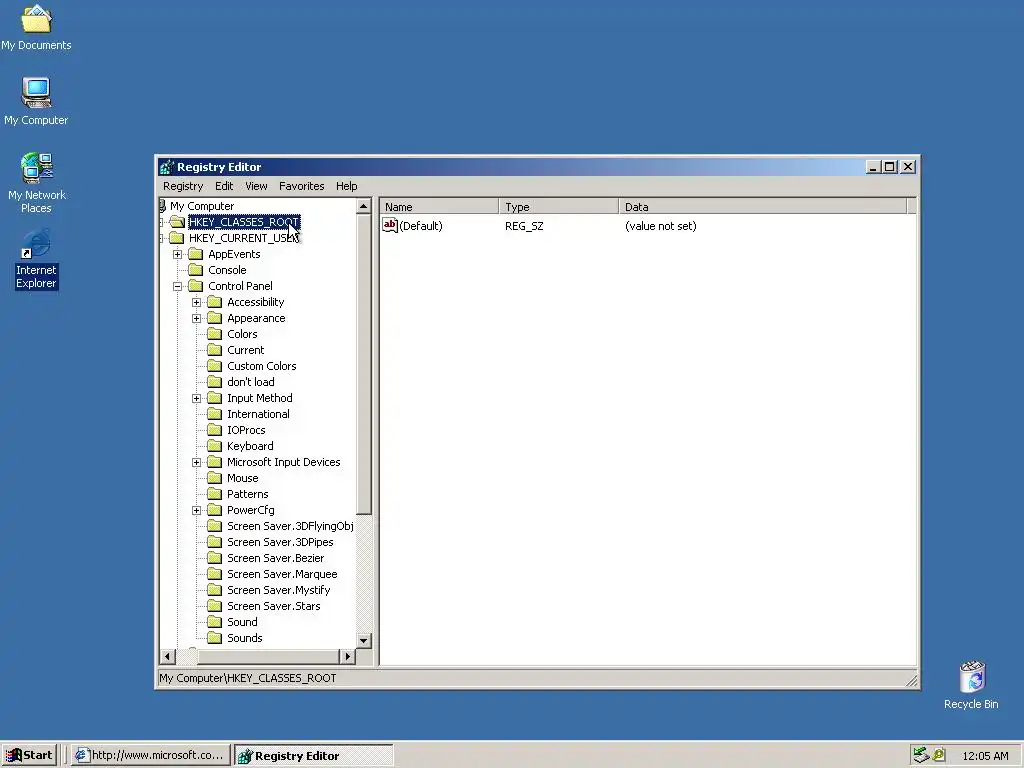This screenshot has width=1024, height=768.
Task: Collapse the Control Panel key
Action: 178,286
